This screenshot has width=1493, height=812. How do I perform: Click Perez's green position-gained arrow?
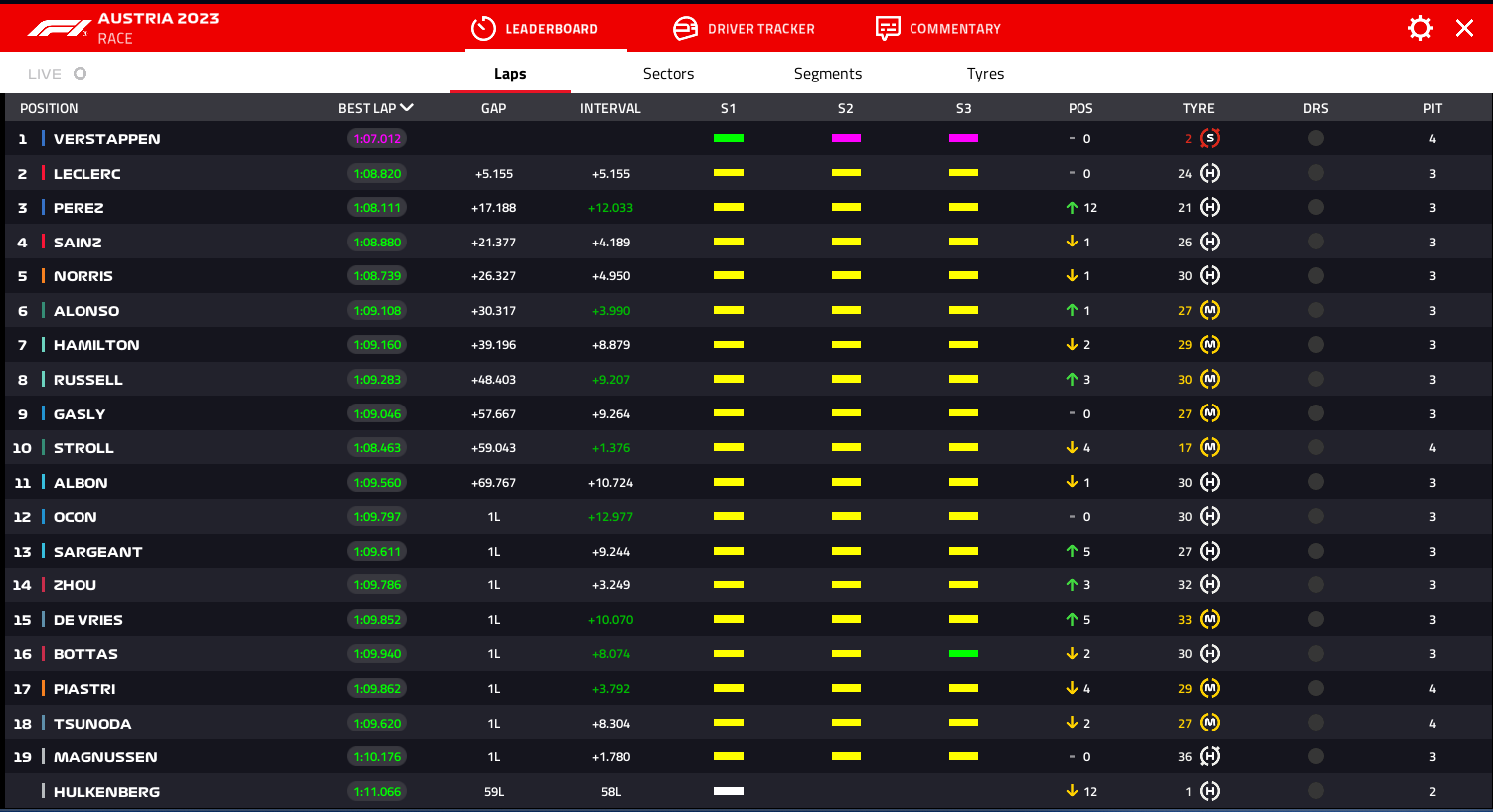point(1072,208)
